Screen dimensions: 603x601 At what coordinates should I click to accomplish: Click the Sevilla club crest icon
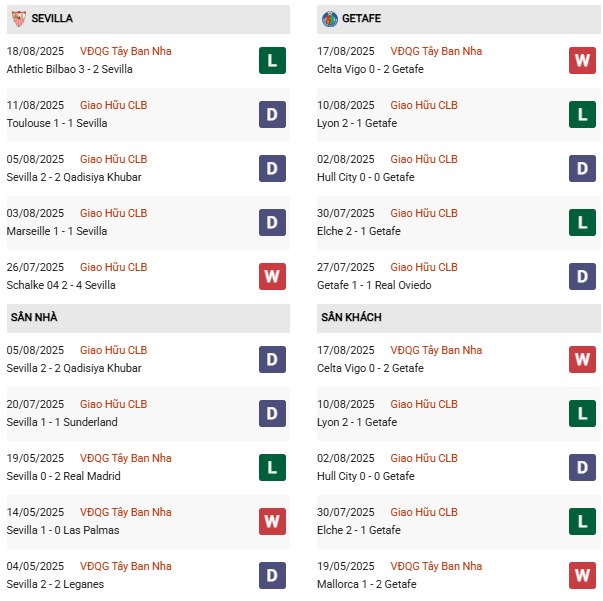click(x=18, y=18)
